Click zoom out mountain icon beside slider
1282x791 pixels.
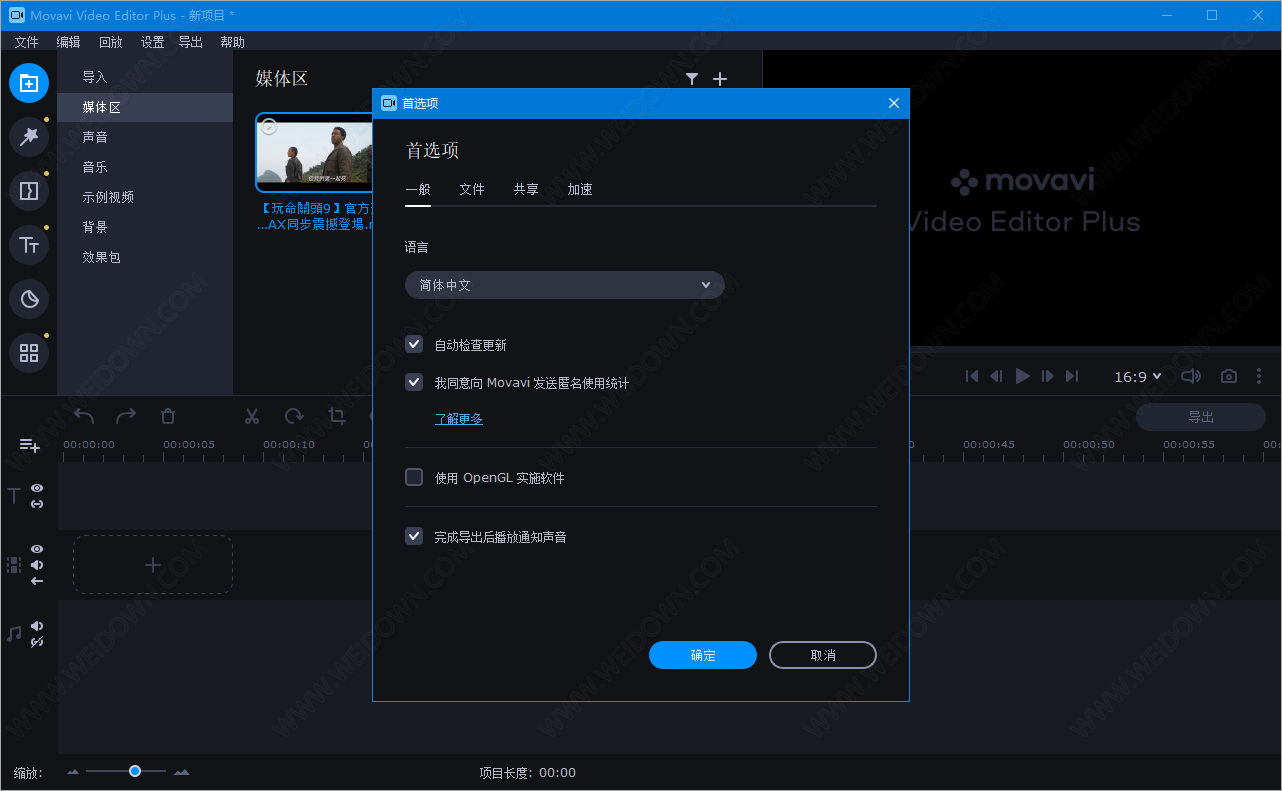(x=72, y=772)
